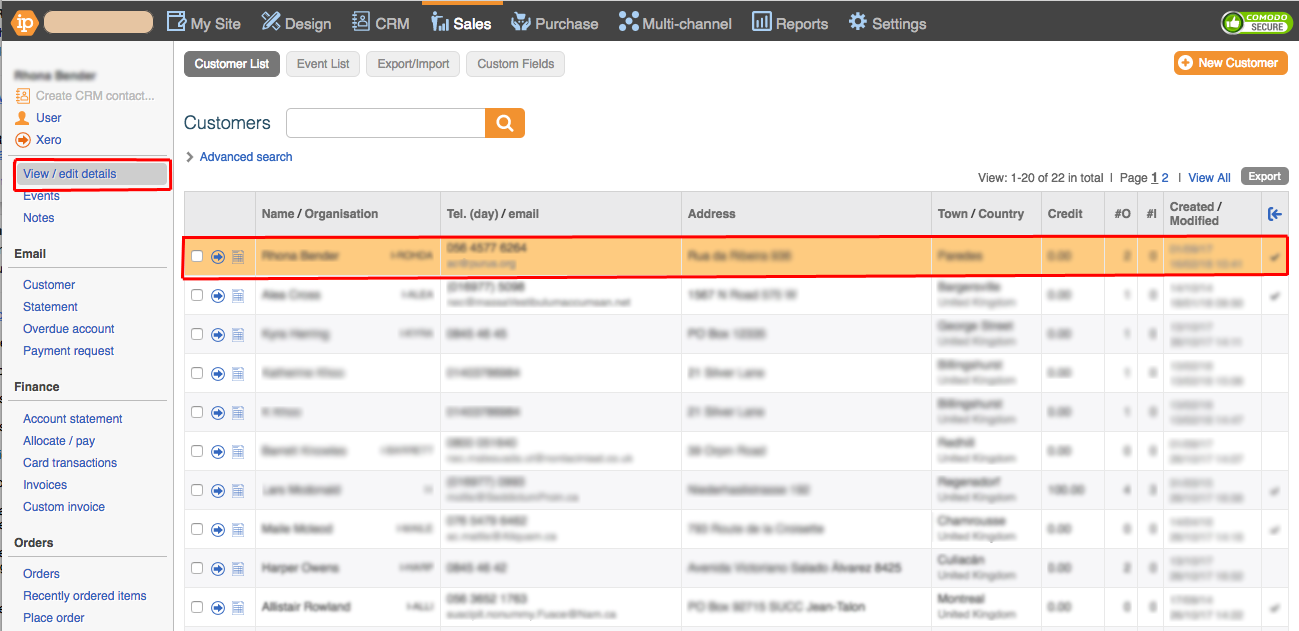Tick the checkbox for Rhona Bender row
Screen dimensions: 1299x631
pos(197,257)
